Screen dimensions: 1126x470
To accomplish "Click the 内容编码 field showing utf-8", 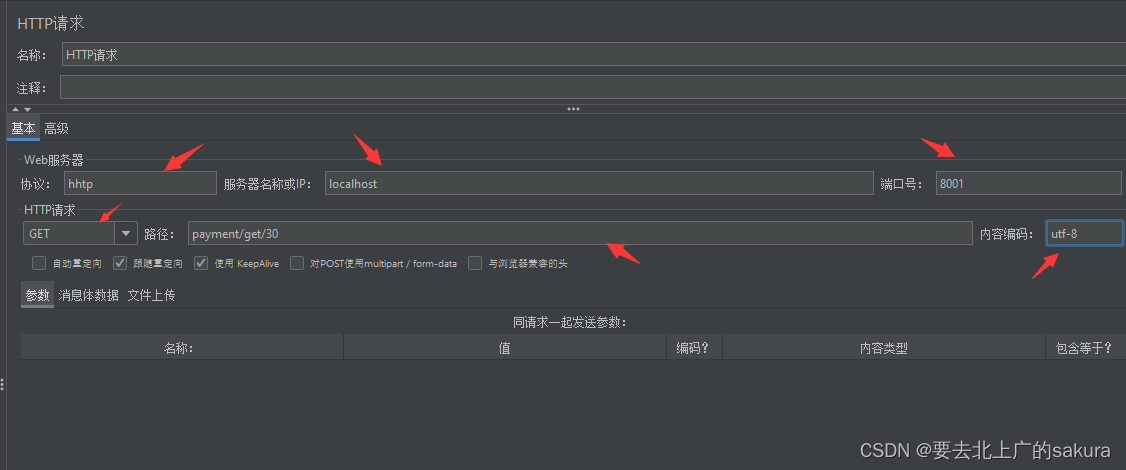I will pyautogui.click(x=1084, y=234).
